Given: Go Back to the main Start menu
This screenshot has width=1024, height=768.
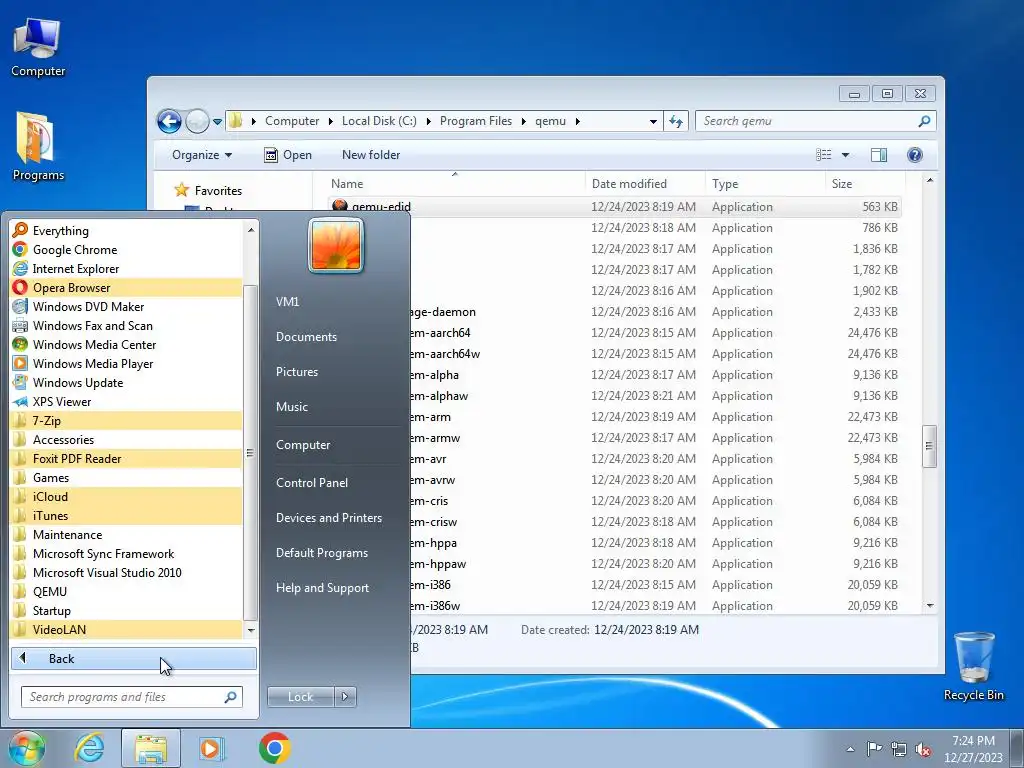Looking at the screenshot, I should [134, 658].
